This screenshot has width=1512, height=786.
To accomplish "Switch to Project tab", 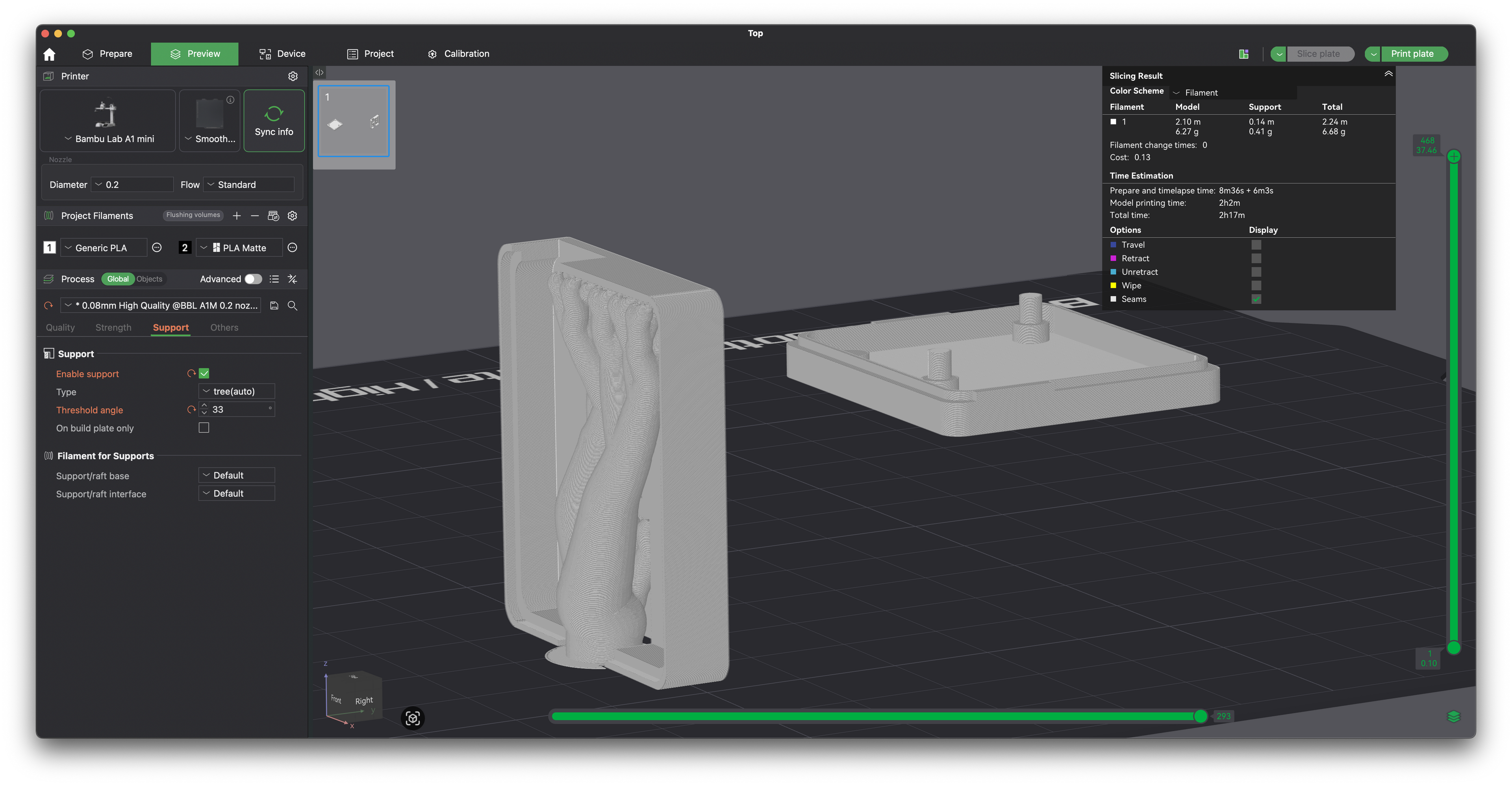I will tap(371, 54).
